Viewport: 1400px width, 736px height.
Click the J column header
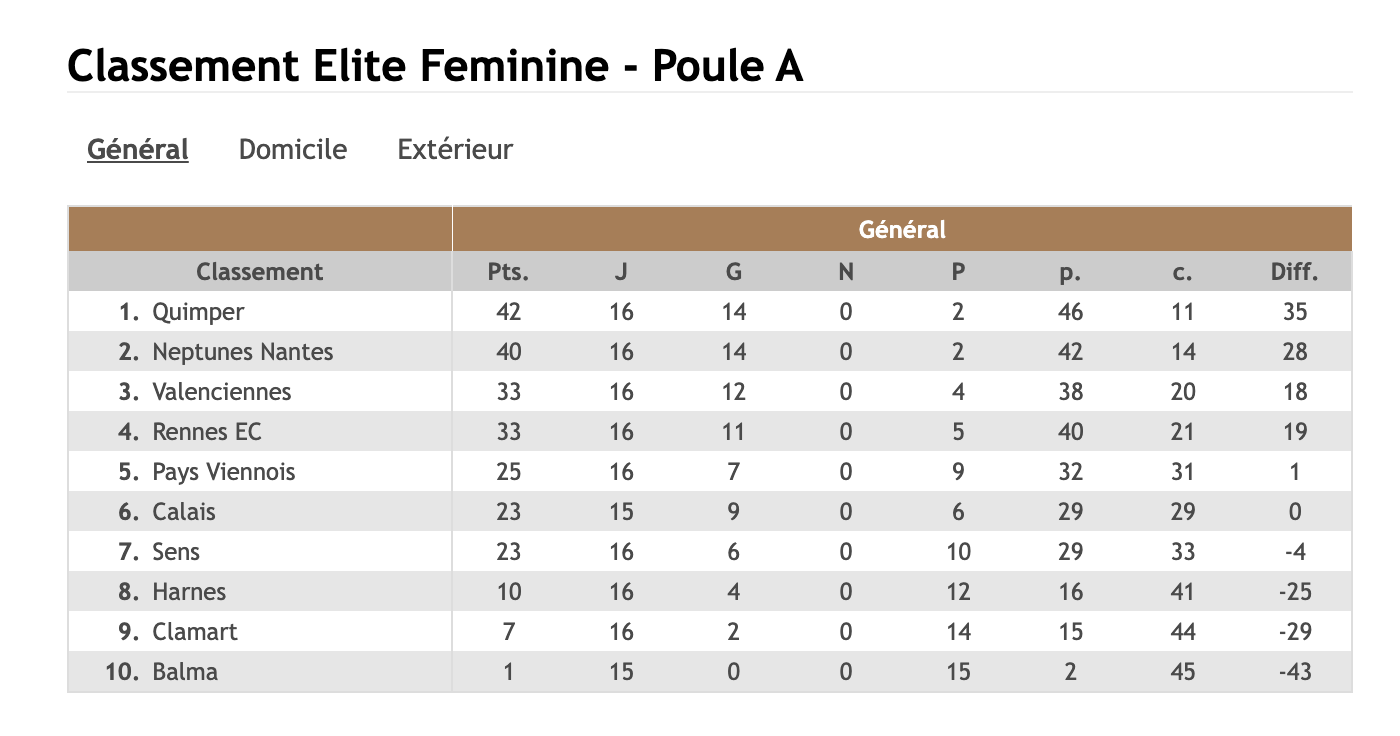621,272
